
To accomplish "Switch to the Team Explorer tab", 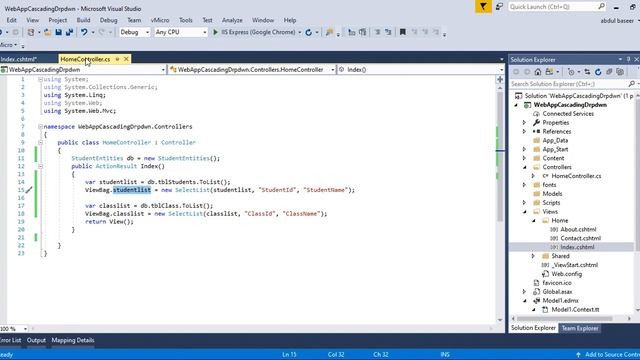I will (x=580, y=328).
